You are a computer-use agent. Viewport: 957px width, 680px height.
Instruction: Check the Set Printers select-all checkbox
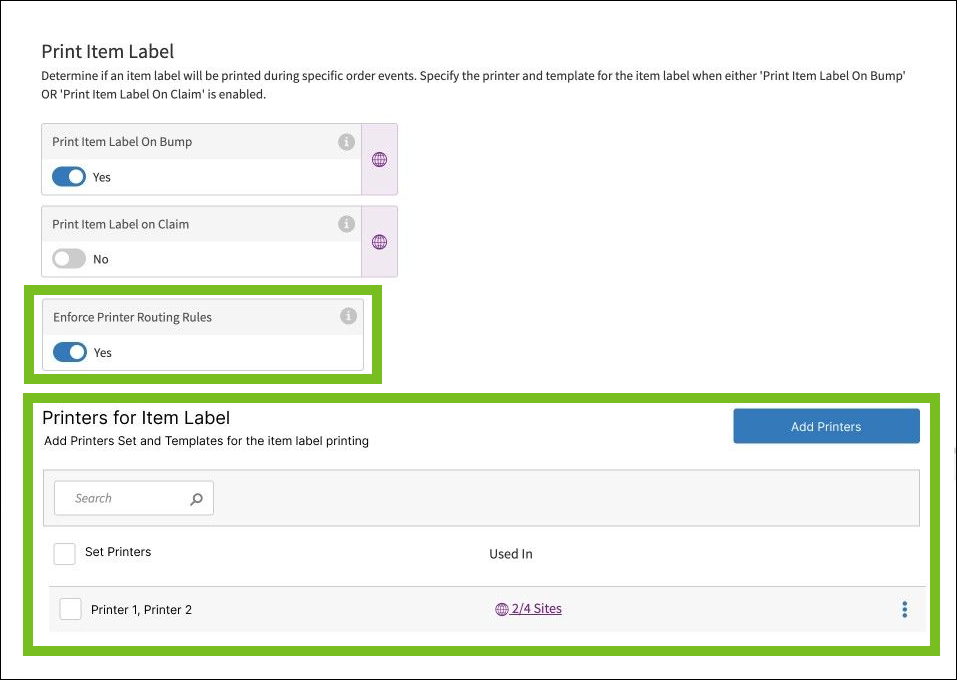coord(65,553)
